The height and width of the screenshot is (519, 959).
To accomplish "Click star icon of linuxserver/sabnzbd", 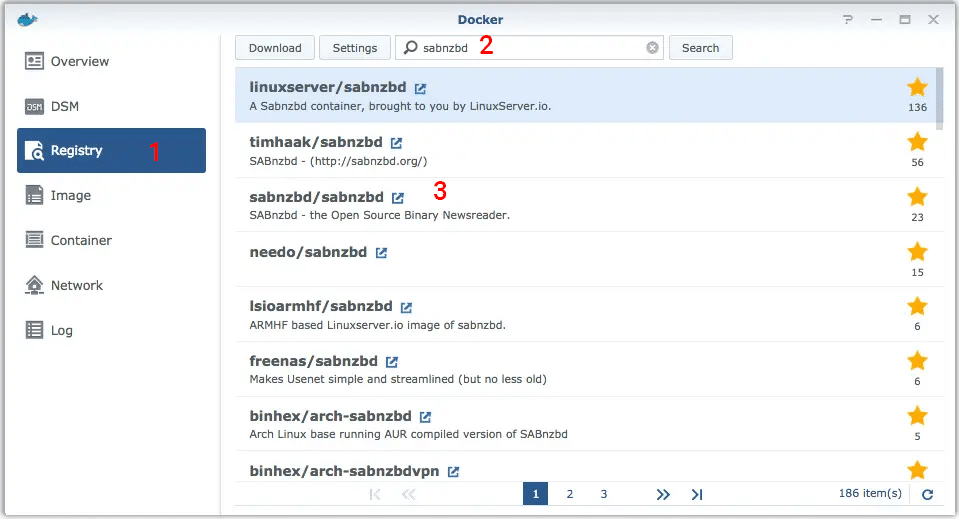I will pos(917,87).
